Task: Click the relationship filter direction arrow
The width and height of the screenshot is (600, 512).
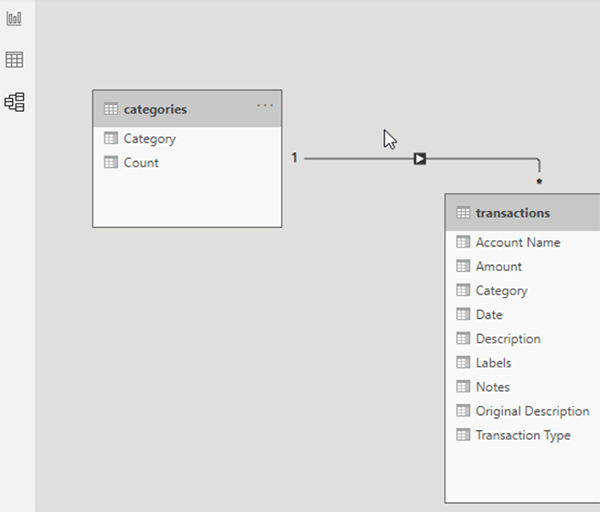Action: (420, 158)
